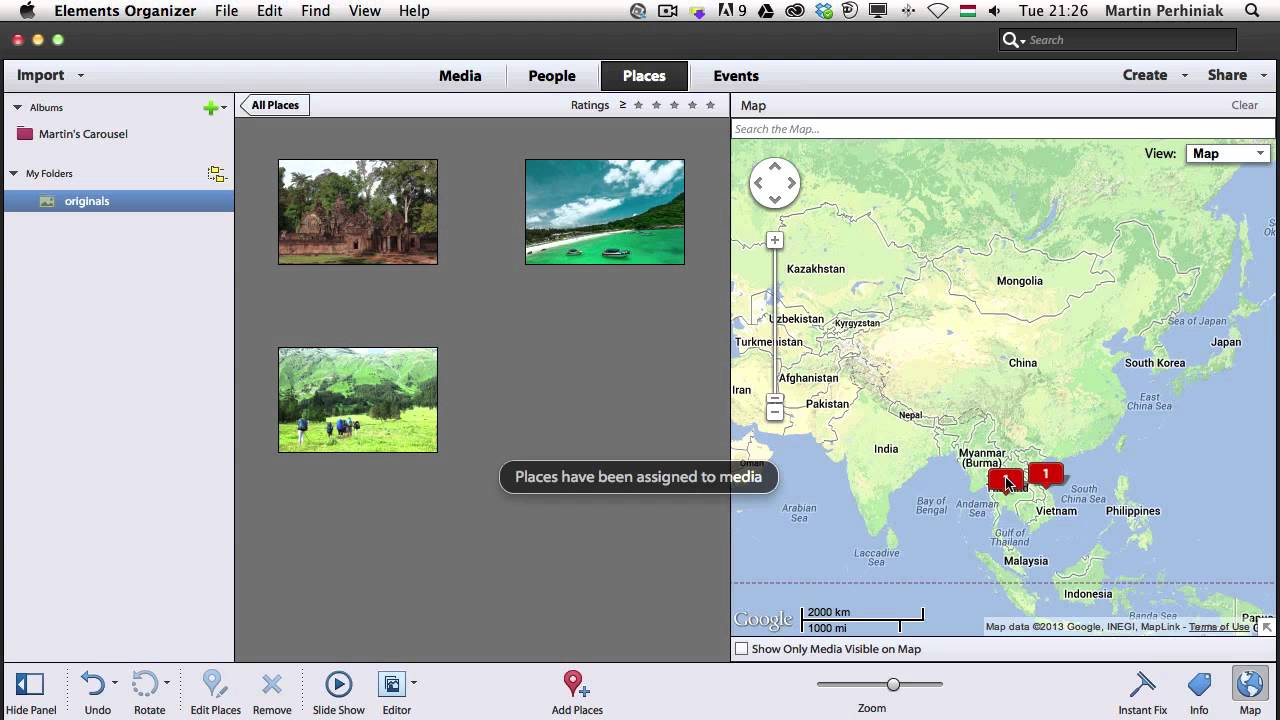Click green plus to add album

coord(210,108)
